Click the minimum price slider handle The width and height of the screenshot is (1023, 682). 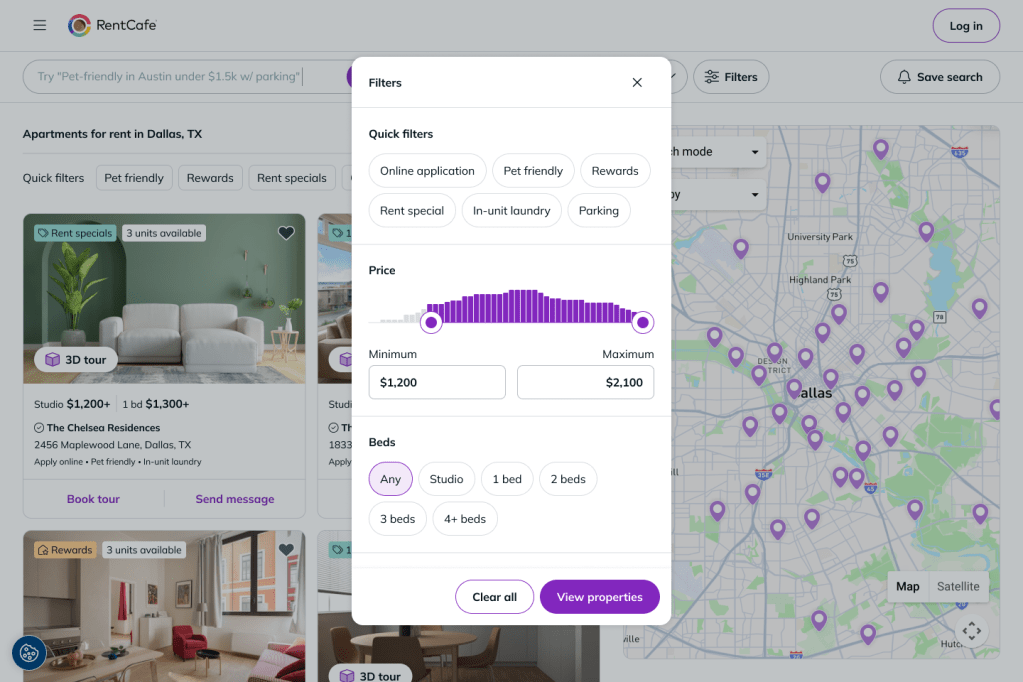coord(431,322)
